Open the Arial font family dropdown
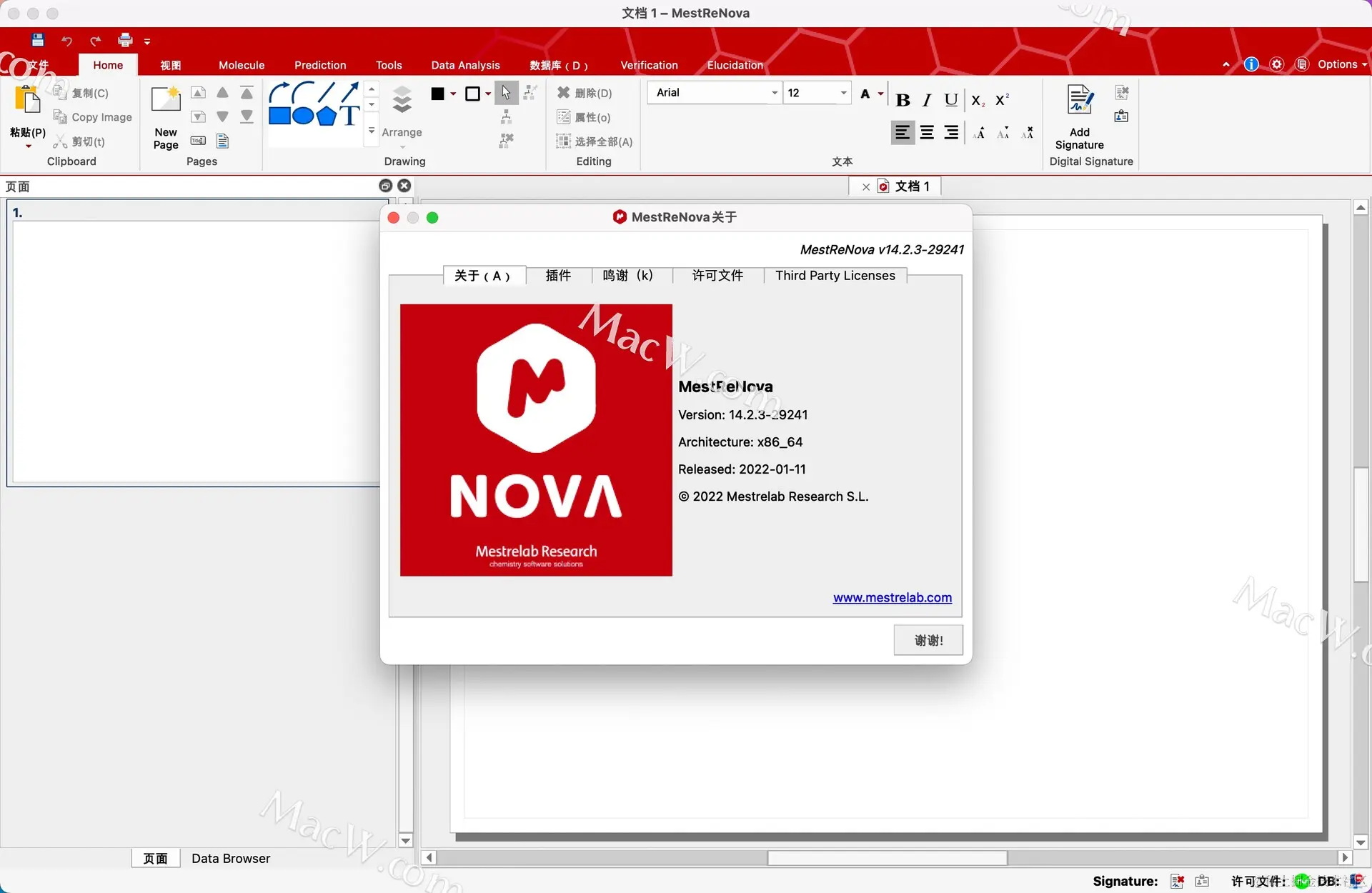 click(774, 93)
